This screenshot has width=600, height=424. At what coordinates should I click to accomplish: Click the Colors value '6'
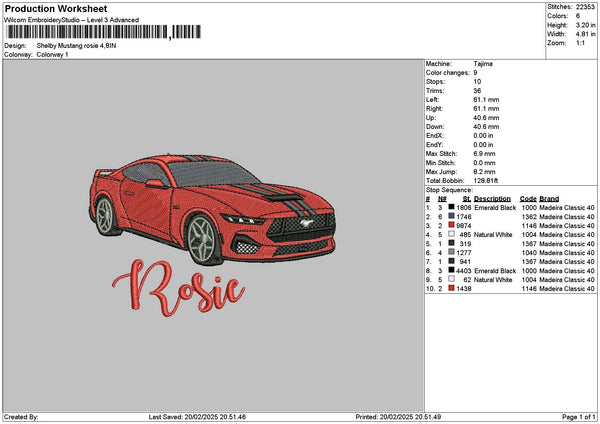click(578, 16)
